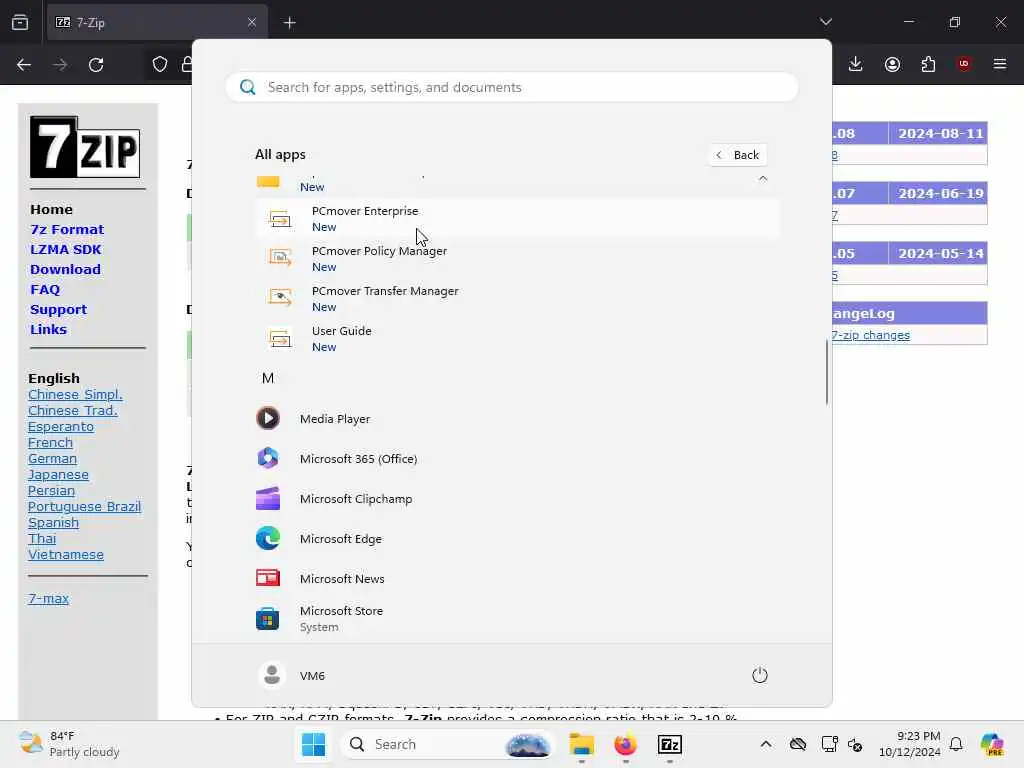
Task: Switch language to German
Action: point(52,458)
